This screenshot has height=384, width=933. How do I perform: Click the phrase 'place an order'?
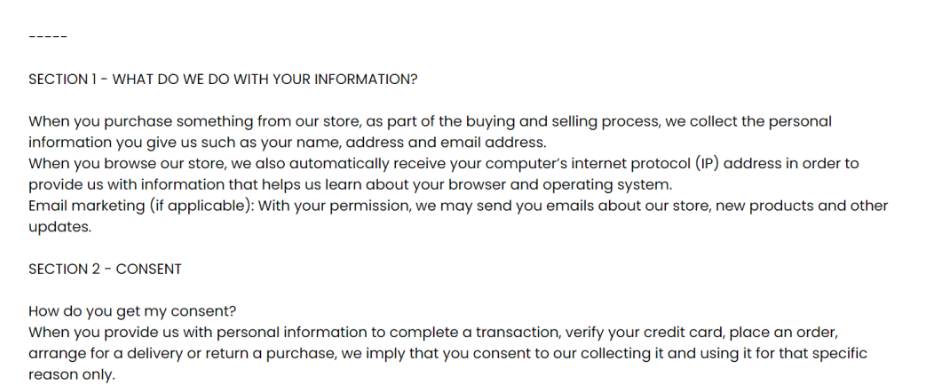click(783, 332)
